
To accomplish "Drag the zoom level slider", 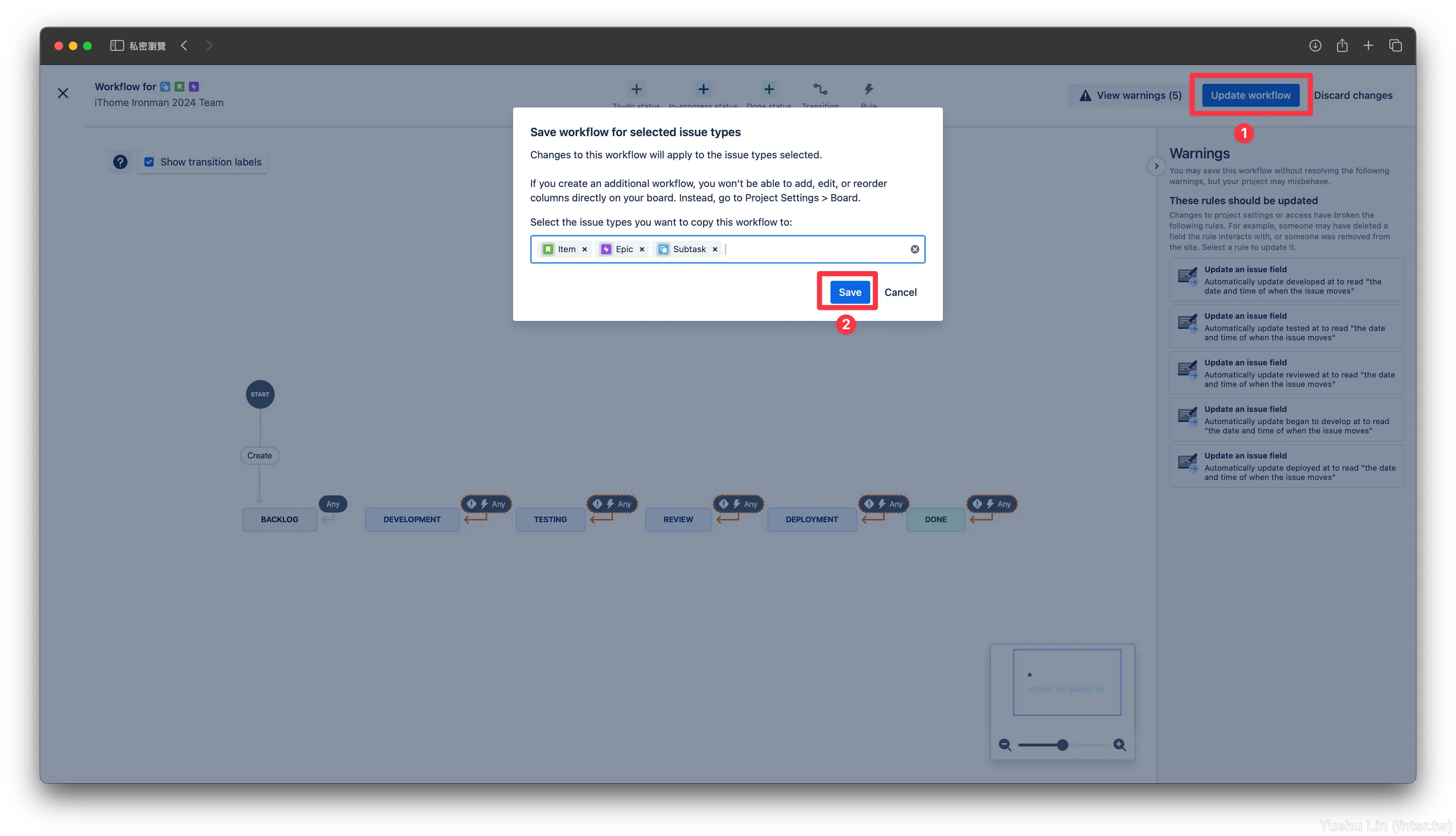I will pyautogui.click(x=1063, y=744).
